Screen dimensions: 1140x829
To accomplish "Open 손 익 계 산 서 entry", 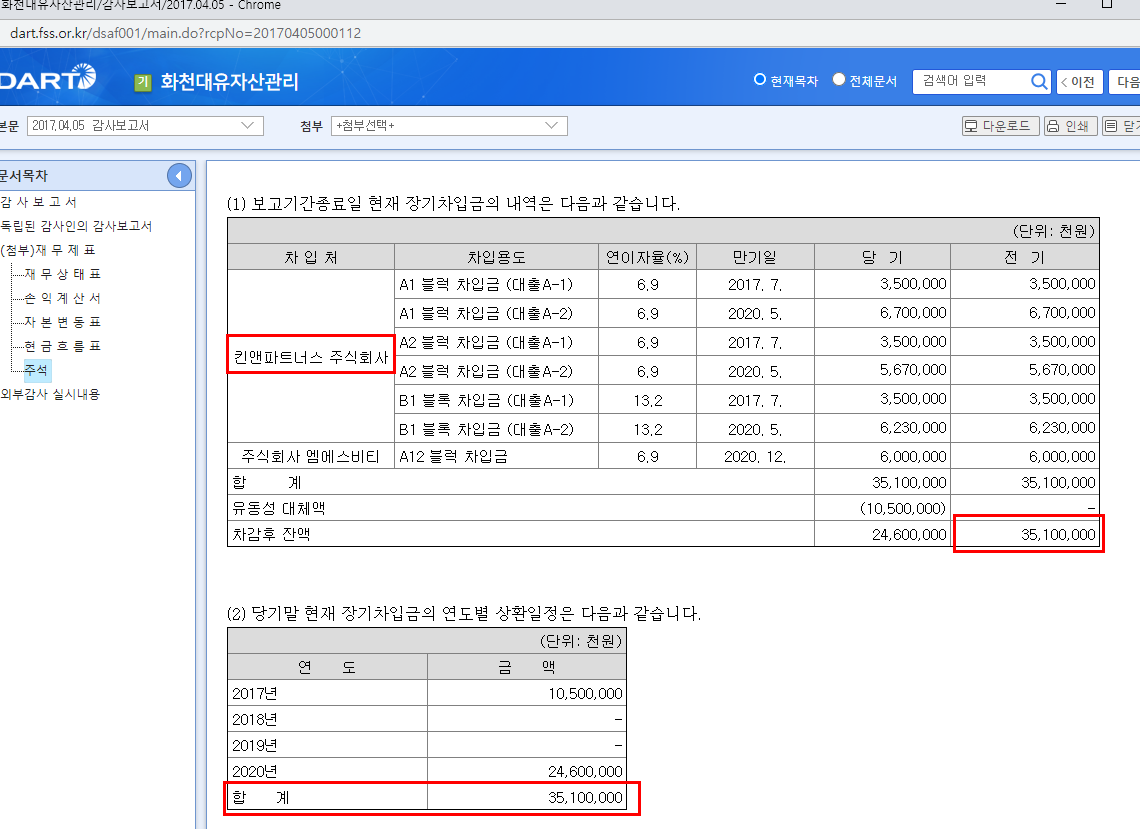I will point(63,298).
